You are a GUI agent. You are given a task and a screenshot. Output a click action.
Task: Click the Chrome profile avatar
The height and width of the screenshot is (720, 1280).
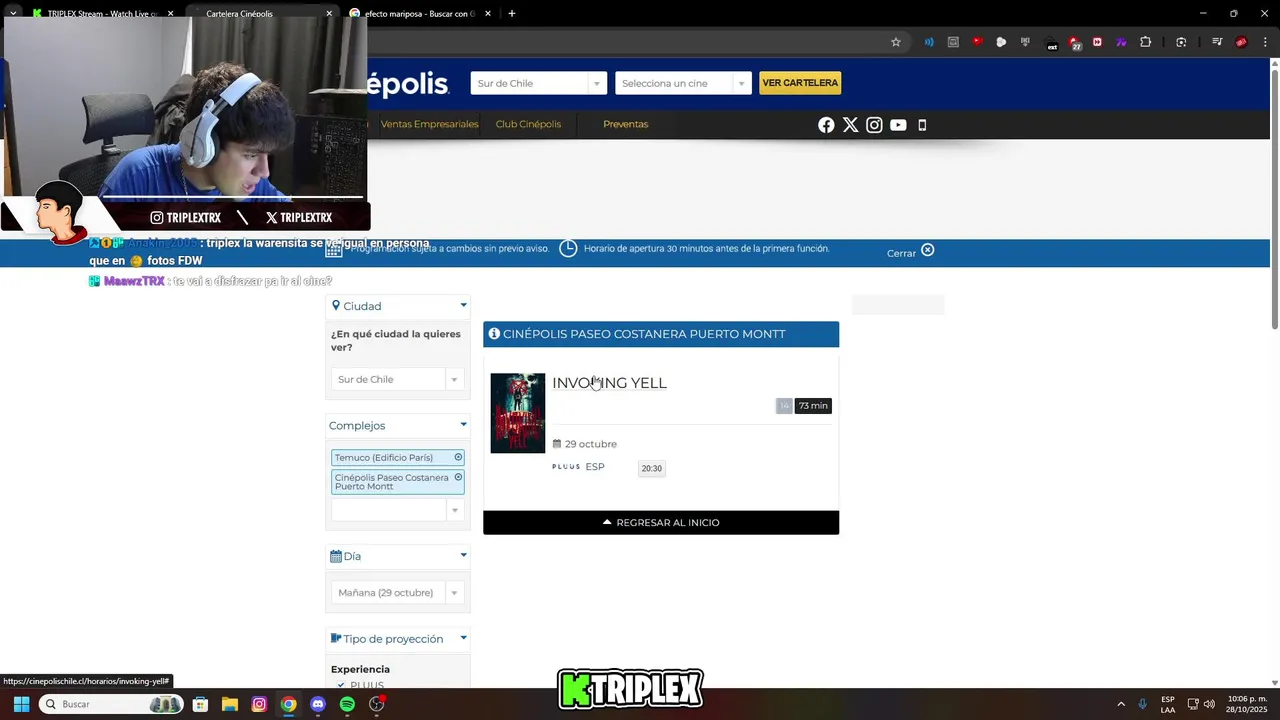tap(1241, 42)
